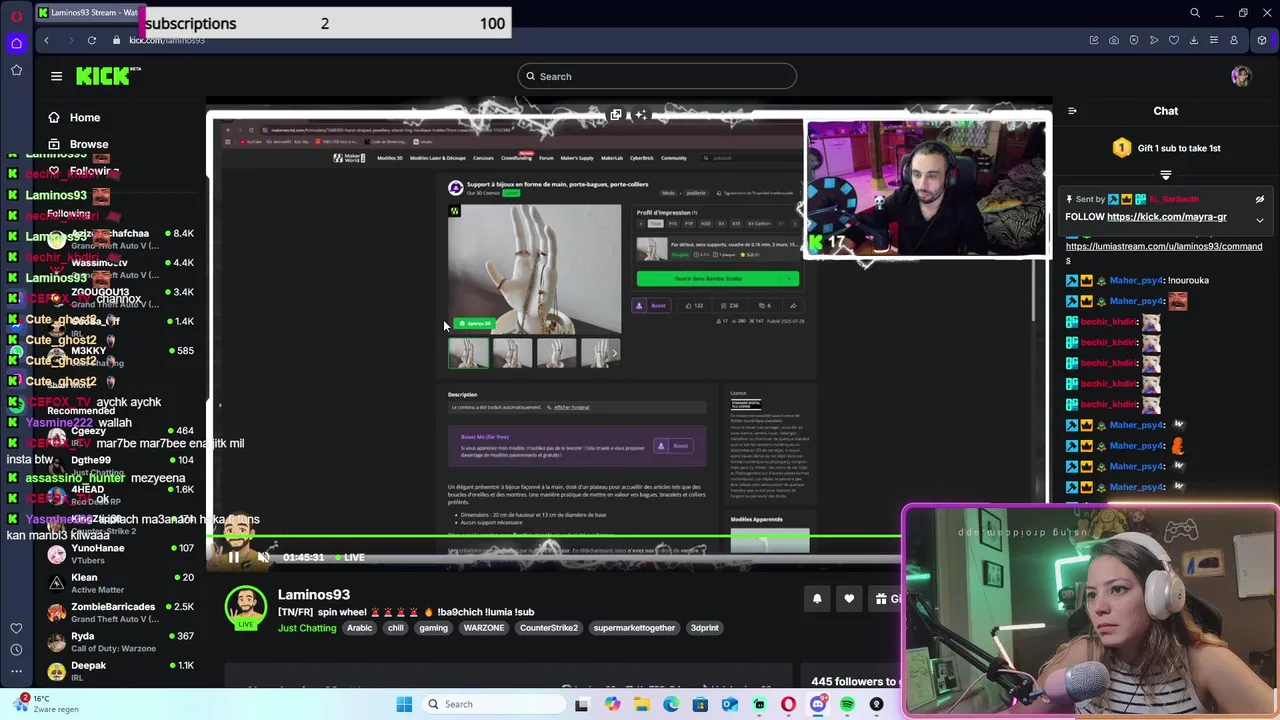1280x720 pixels.
Task: Select the Arabic tag
Action: coord(359,628)
